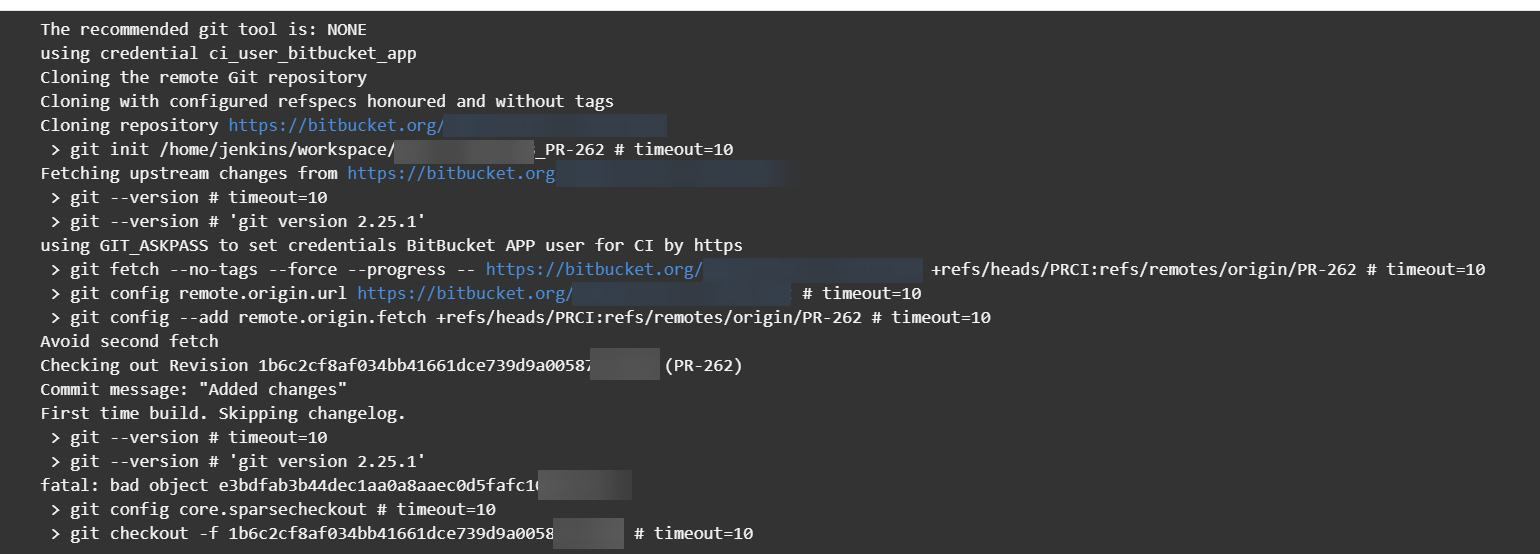Image resolution: width=1540 pixels, height=554 pixels.
Task: Click the "using GIT_ASKPASS to set credentials" line
Action: pos(391,245)
